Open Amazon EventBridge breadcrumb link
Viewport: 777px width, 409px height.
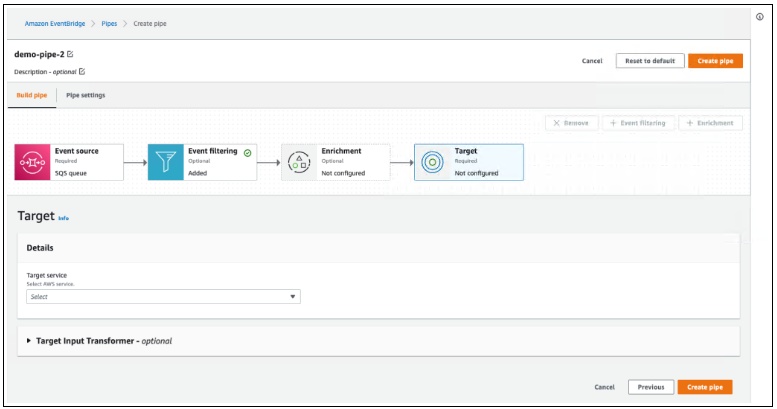pyautogui.click(x=52, y=23)
